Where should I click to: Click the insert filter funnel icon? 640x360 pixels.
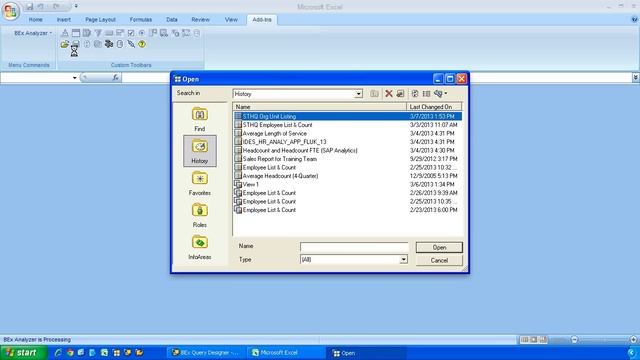(98, 33)
